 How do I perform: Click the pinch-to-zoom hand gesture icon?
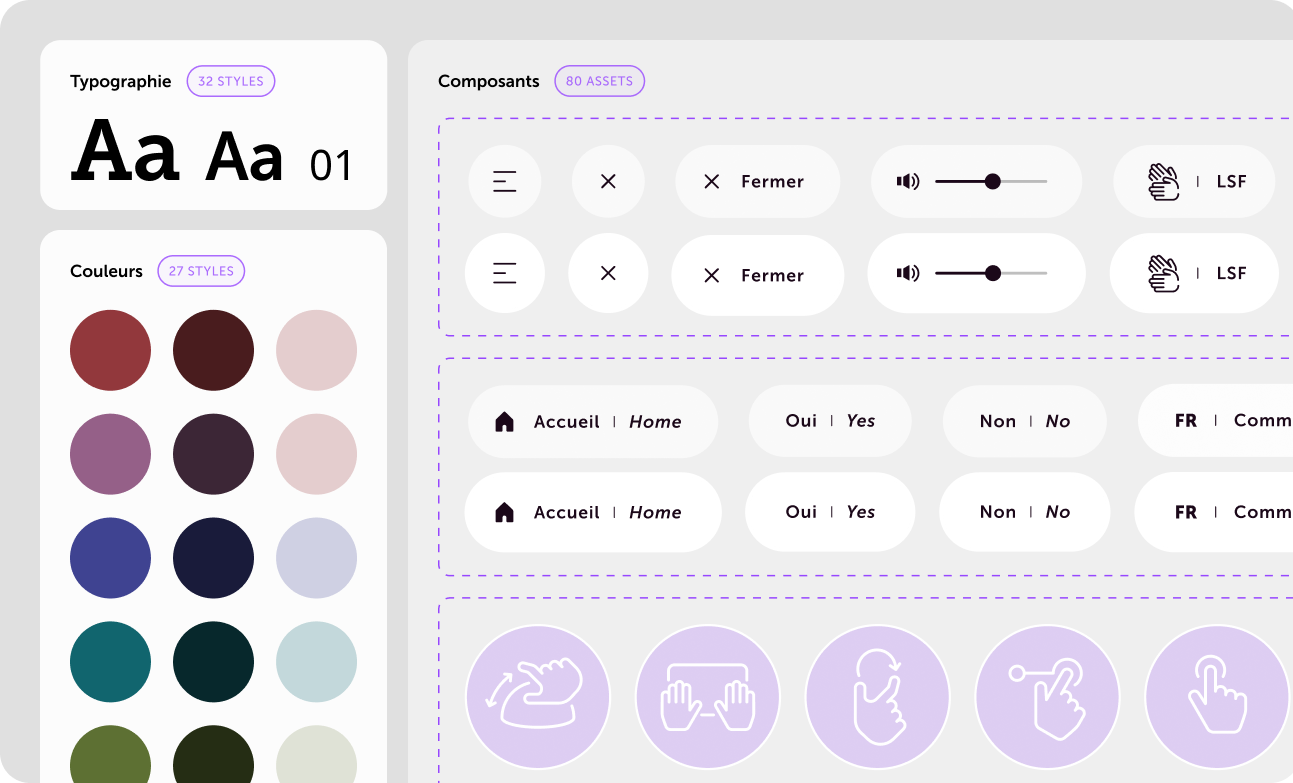(x=538, y=696)
